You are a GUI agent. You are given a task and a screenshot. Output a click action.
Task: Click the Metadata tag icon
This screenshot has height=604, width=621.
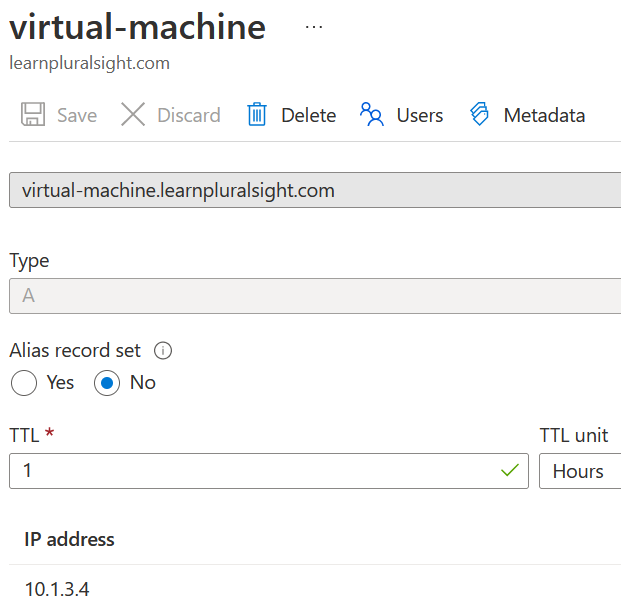click(x=480, y=115)
